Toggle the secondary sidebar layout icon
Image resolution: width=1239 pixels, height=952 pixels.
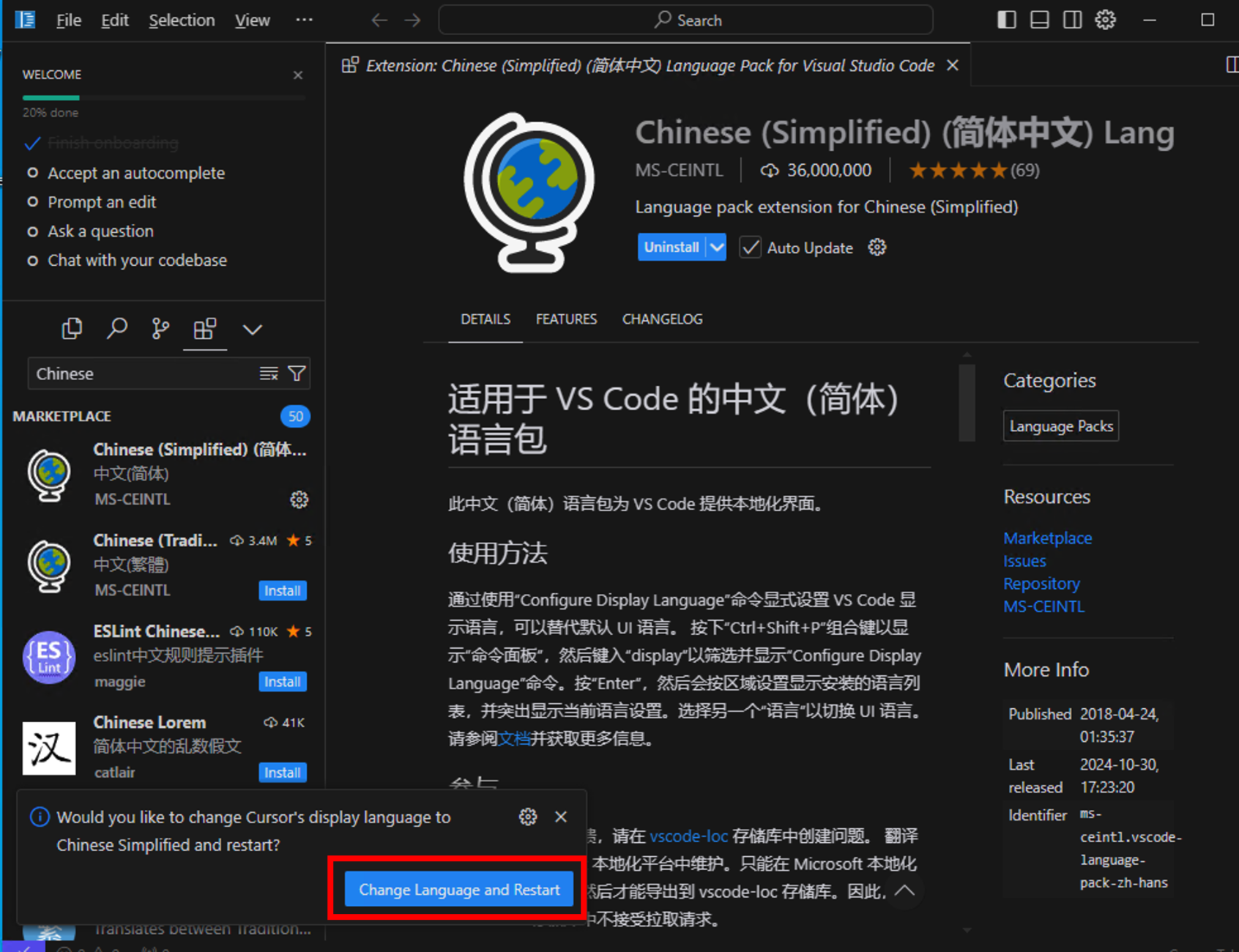1073,20
